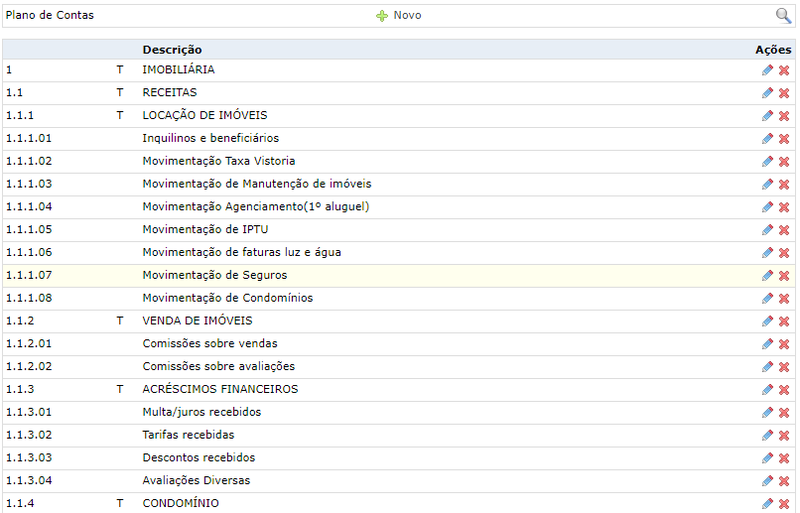800x513 pixels.
Task: Edit Inquilinos e beneficiários entry
Action: pos(767,138)
